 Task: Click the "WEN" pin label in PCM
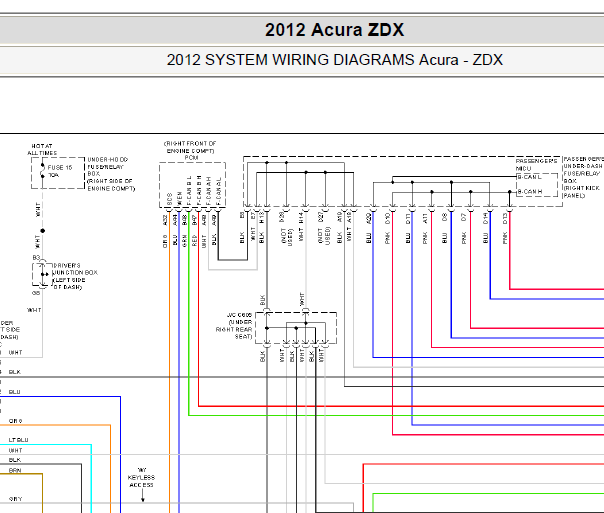point(179,199)
